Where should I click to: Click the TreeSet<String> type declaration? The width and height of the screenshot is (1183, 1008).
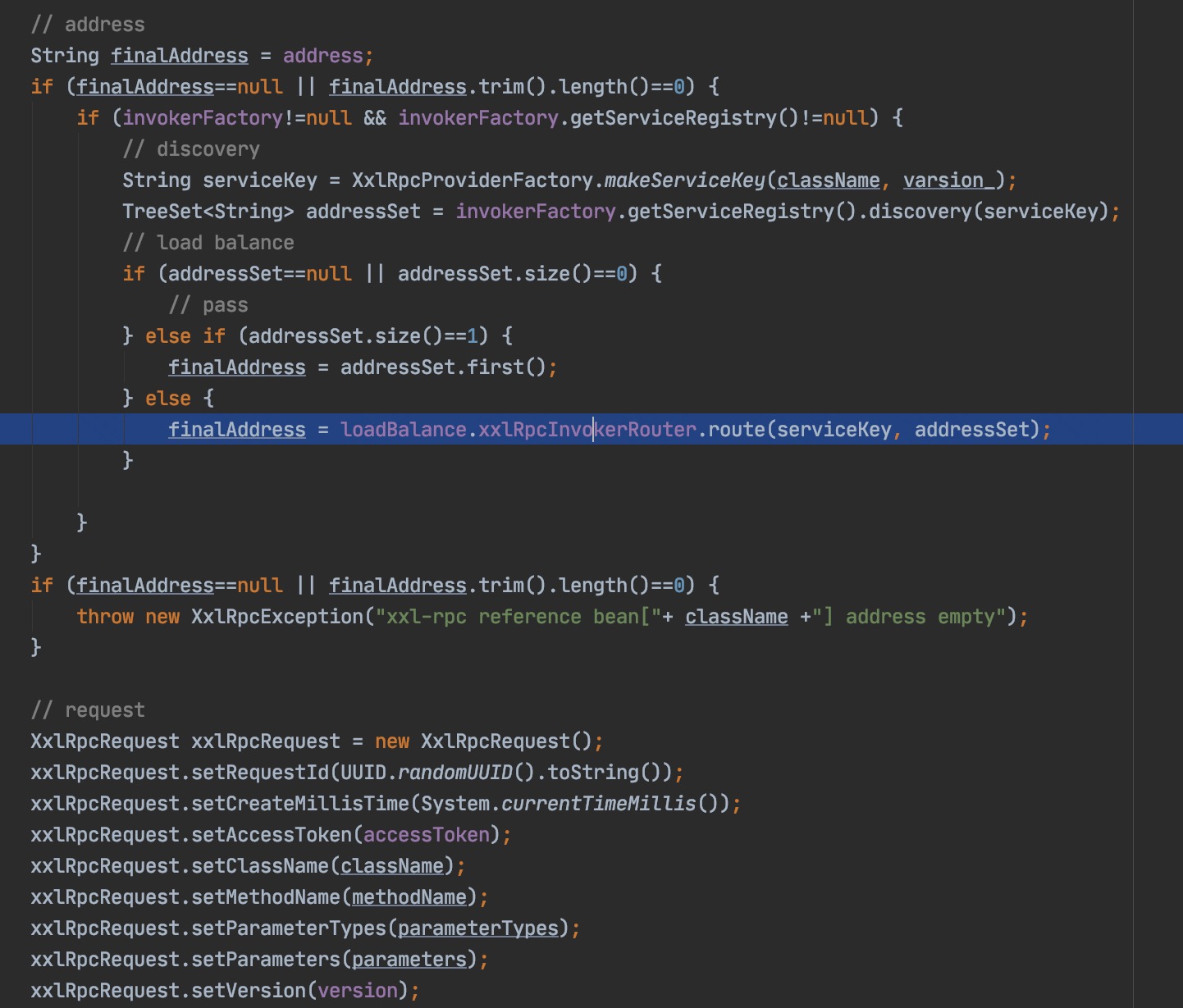pos(208,212)
